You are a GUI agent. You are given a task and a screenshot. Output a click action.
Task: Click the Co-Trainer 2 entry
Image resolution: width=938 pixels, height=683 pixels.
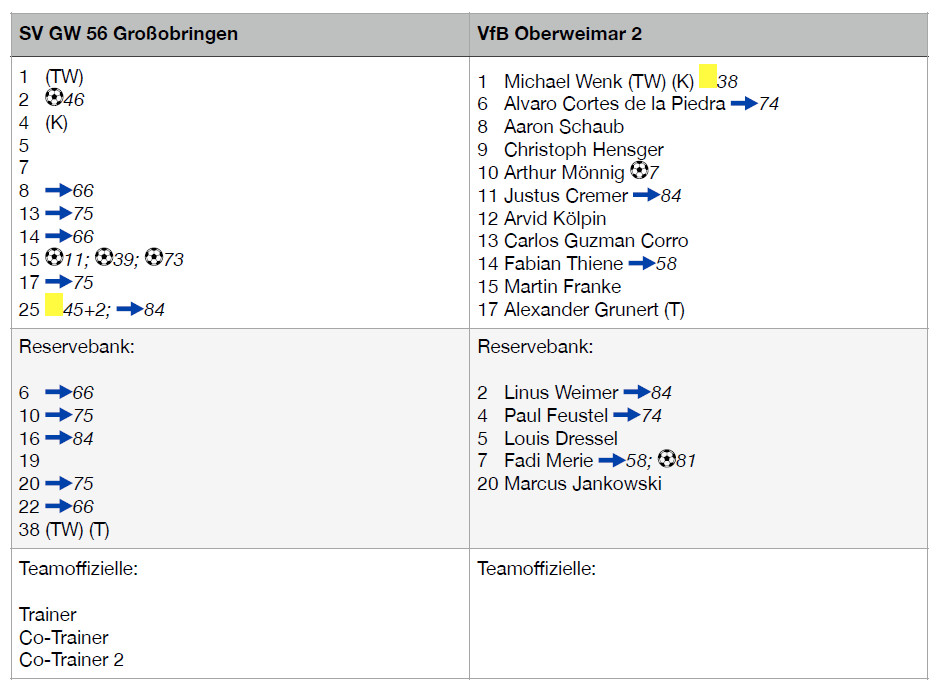tap(71, 660)
